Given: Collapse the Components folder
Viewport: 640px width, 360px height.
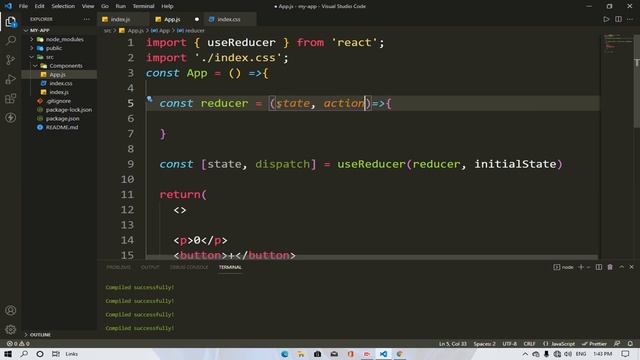Looking at the screenshot, I should [36, 66].
